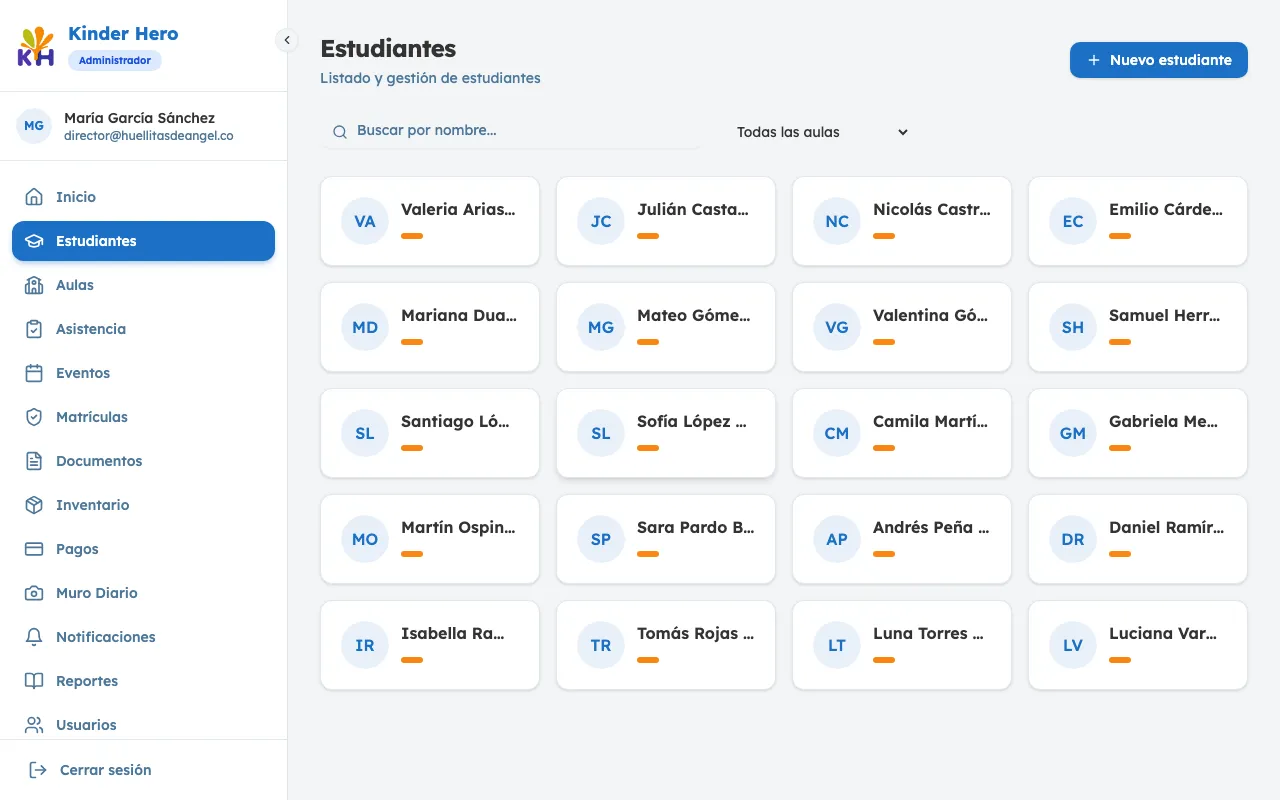Click the Aulas building icon
1280x800 pixels.
tap(34, 285)
